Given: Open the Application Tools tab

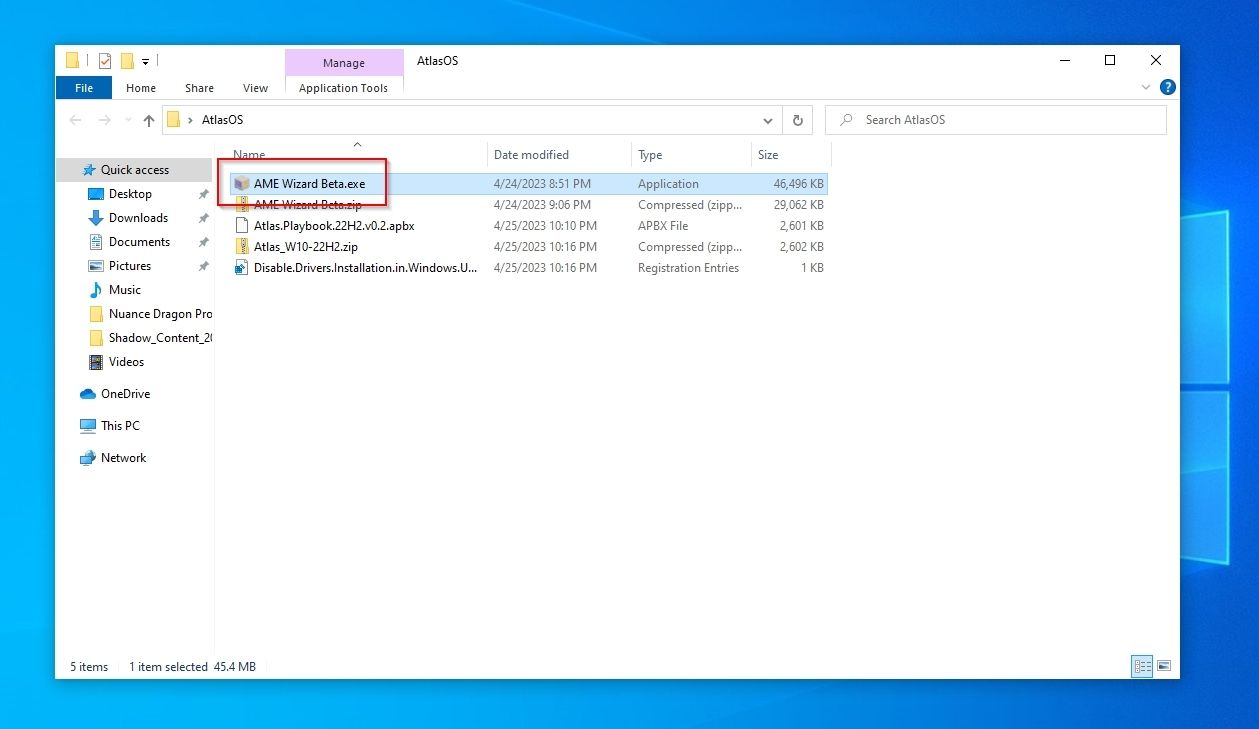Looking at the screenshot, I should 343,88.
